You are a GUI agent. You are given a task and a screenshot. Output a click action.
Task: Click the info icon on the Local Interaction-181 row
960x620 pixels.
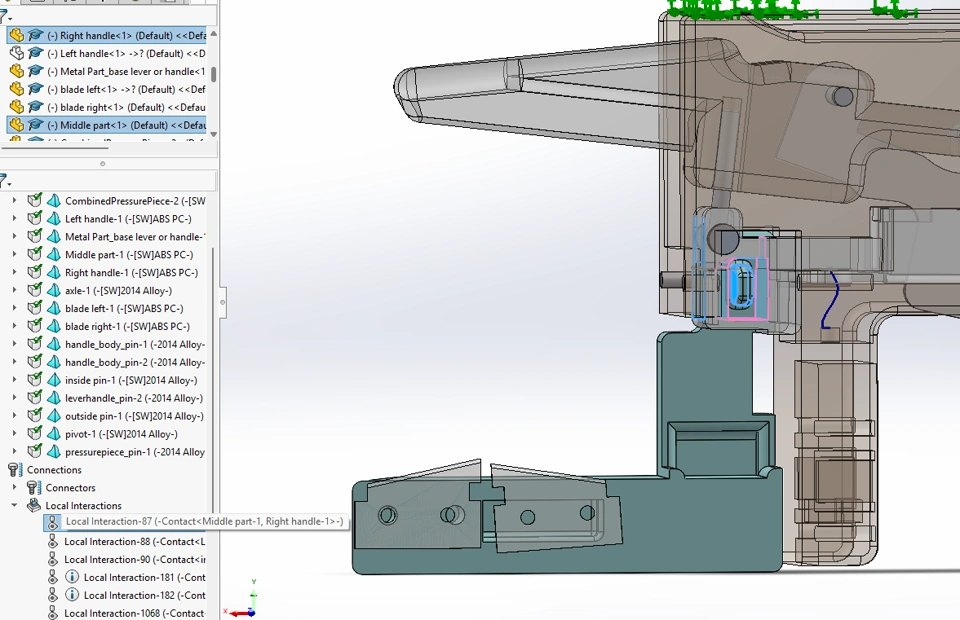click(72, 577)
